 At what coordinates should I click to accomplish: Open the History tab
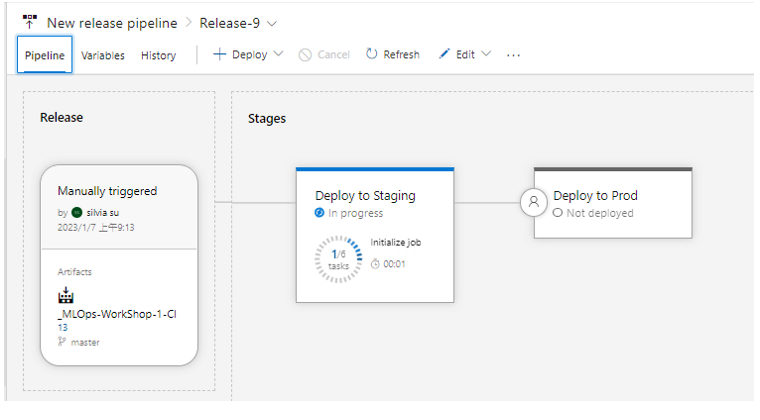tap(158, 55)
